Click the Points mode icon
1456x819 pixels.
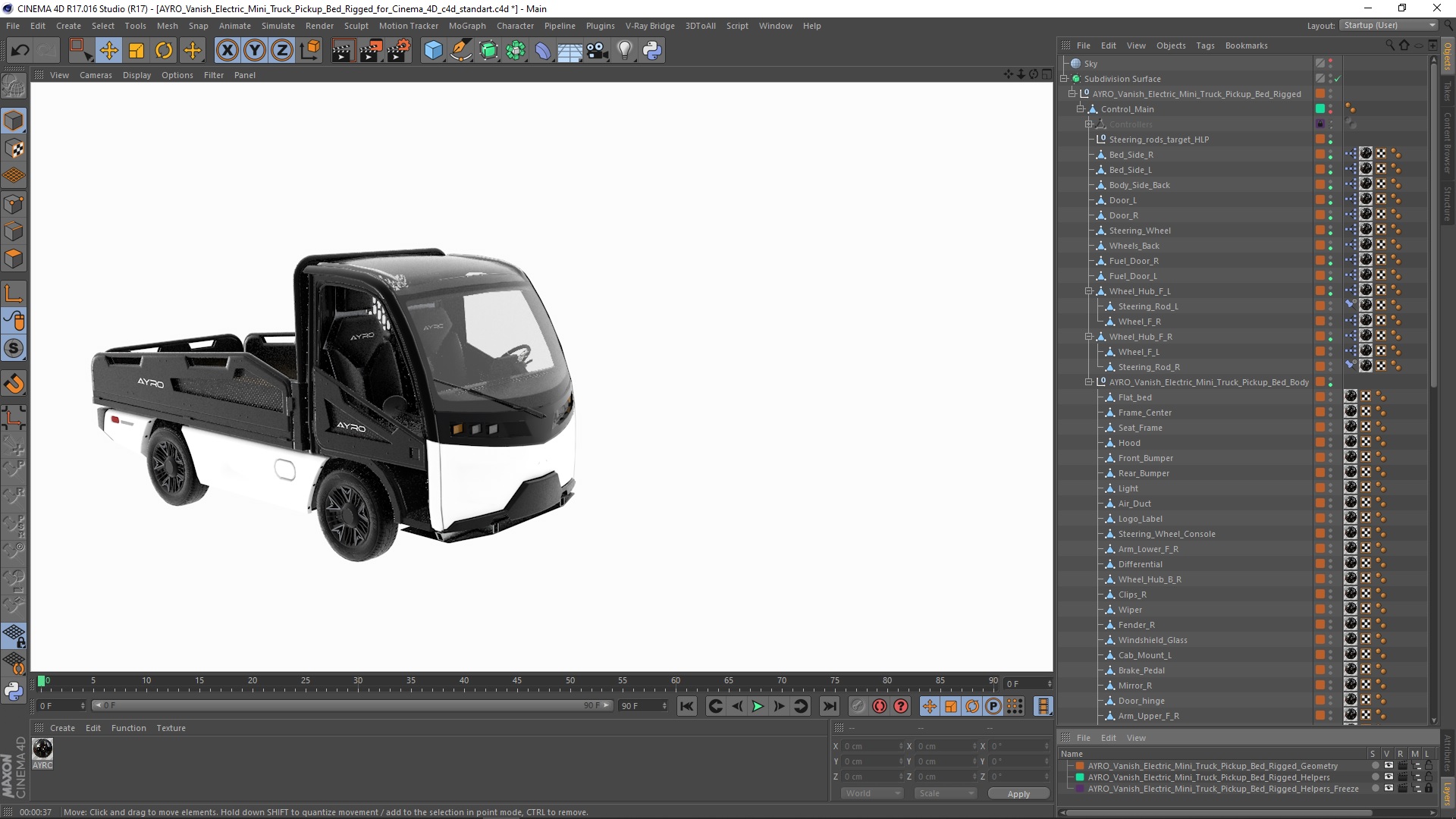pos(14,204)
